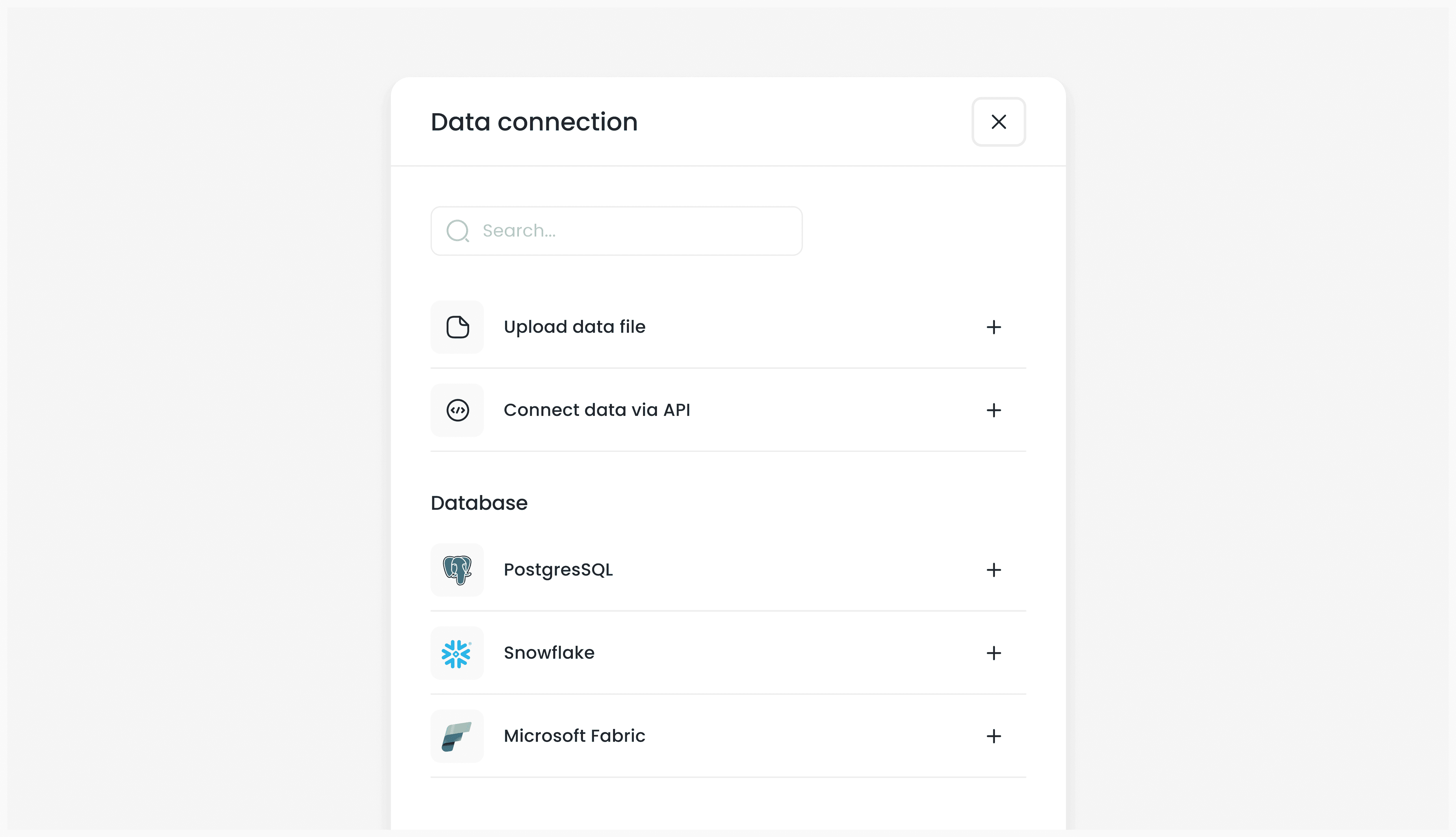Image resolution: width=1456 pixels, height=837 pixels.
Task: Click the Upload data file document icon
Action: pyautogui.click(x=457, y=327)
